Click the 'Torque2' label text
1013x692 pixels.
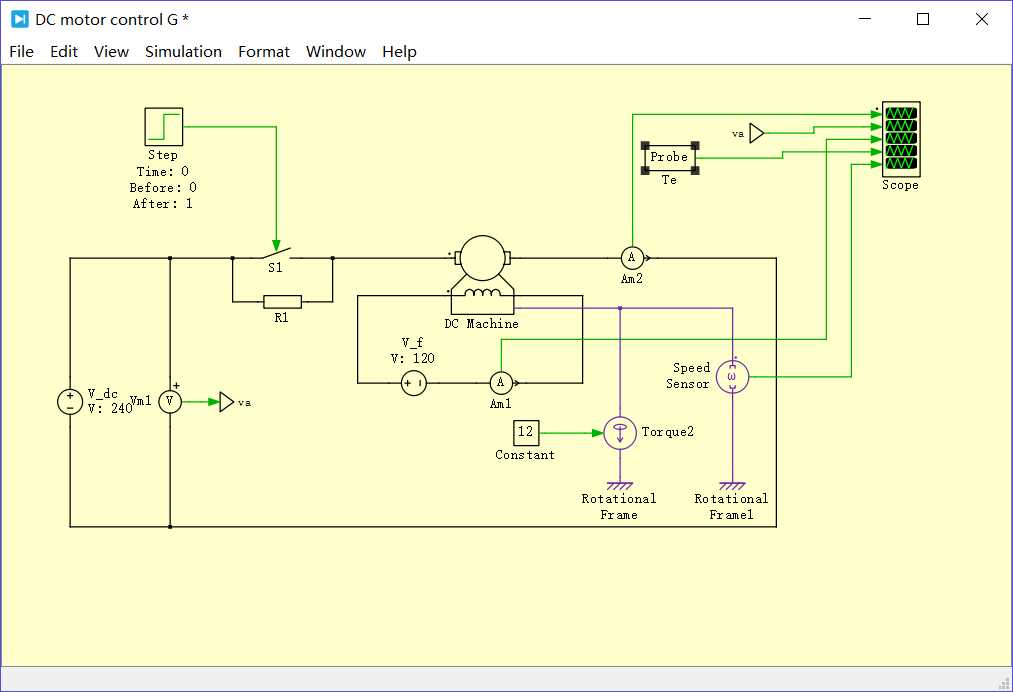click(668, 432)
